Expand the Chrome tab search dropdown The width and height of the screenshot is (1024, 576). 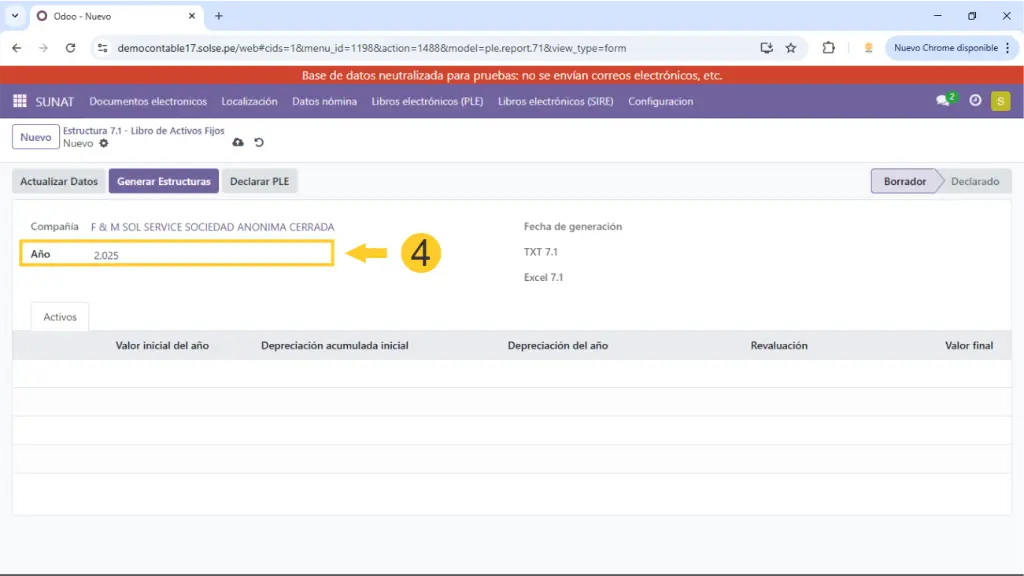click(15, 16)
